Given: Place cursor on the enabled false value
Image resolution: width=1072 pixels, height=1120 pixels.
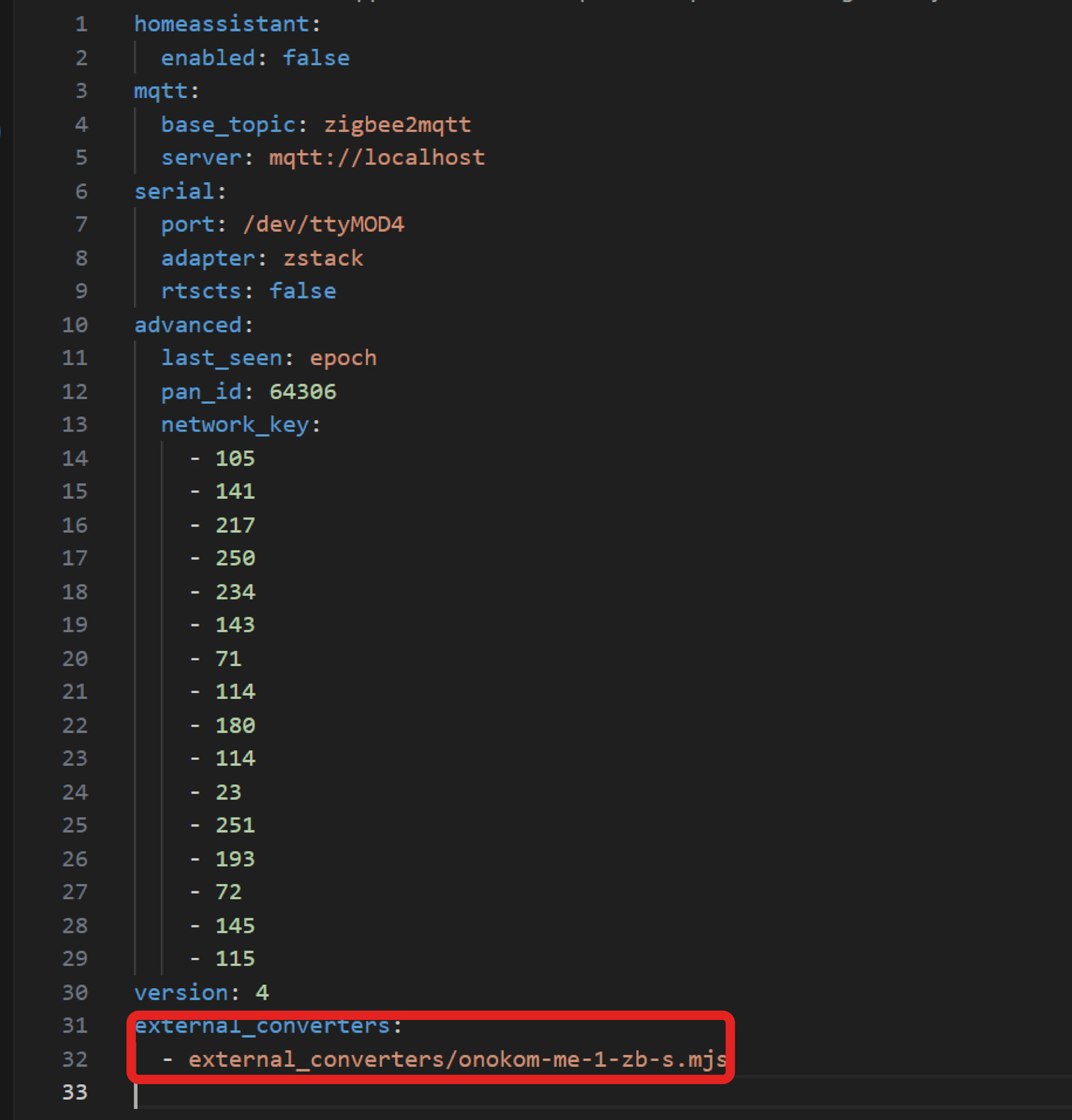Looking at the screenshot, I should tap(315, 57).
